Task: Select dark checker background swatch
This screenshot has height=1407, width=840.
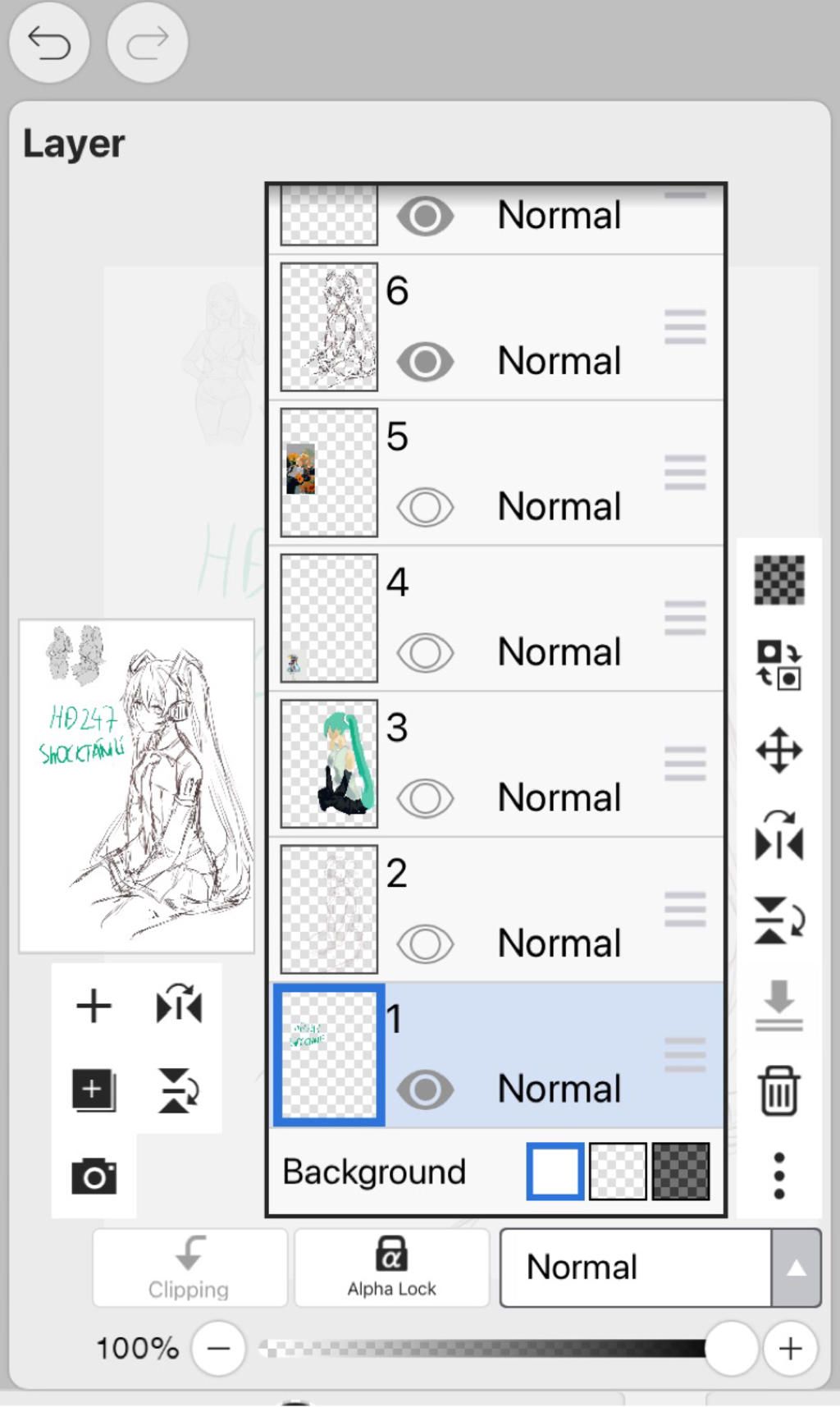Action: coord(680,1171)
